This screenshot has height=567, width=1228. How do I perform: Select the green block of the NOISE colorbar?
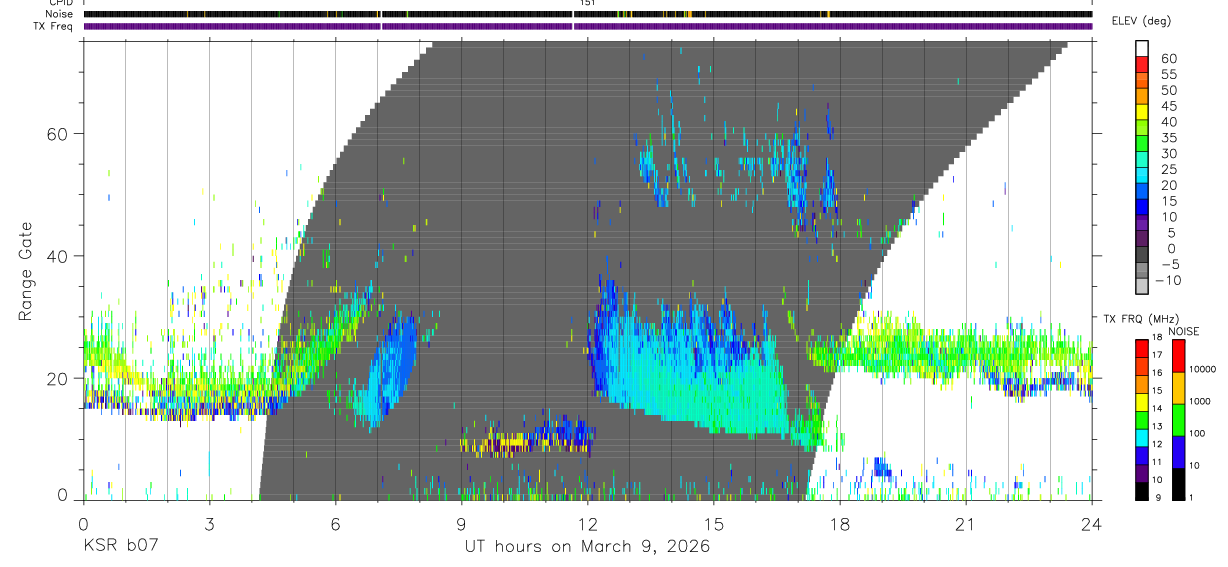click(x=1181, y=420)
